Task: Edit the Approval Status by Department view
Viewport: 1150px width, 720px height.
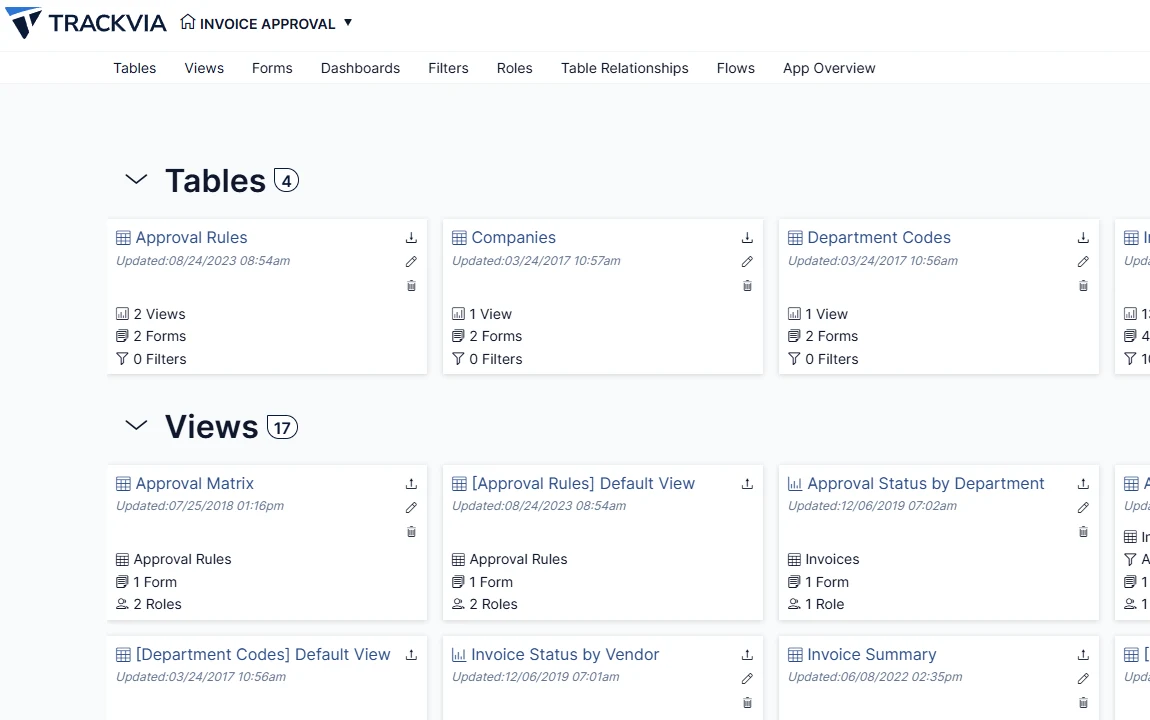Action: coord(1083,507)
